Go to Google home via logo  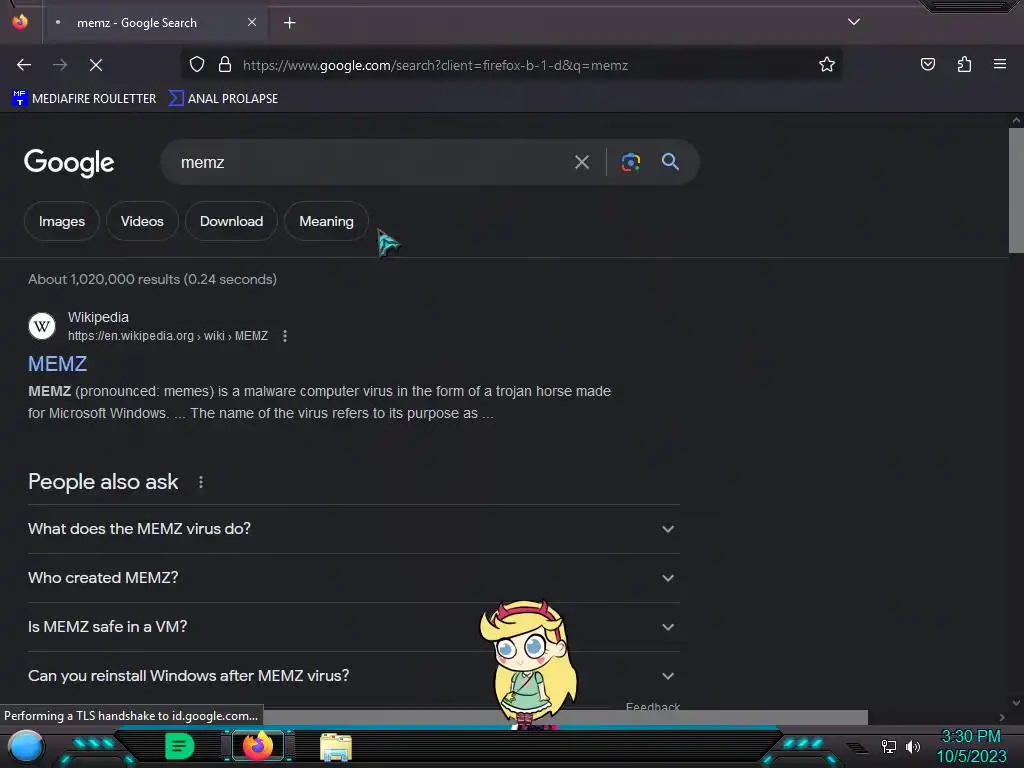(69, 163)
